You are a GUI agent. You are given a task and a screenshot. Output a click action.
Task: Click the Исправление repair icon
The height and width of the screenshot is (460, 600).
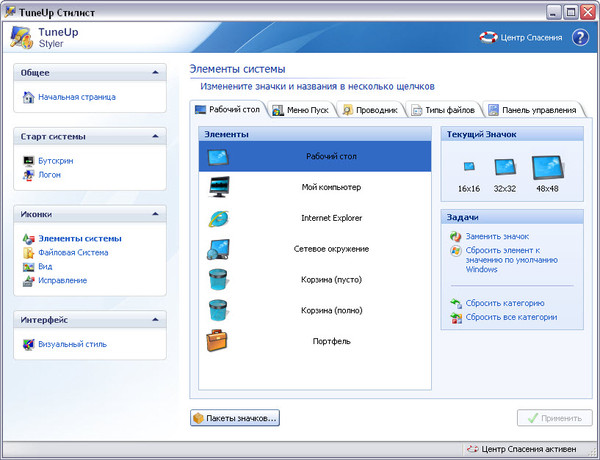click(28, 281)
